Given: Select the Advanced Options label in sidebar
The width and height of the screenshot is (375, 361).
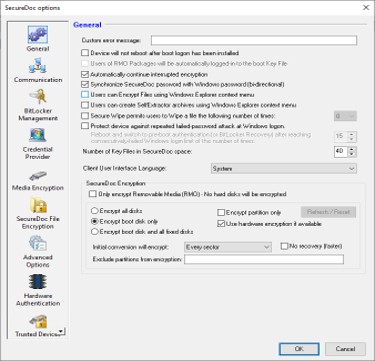Looking at the screenshot, I should coord(38,261).
